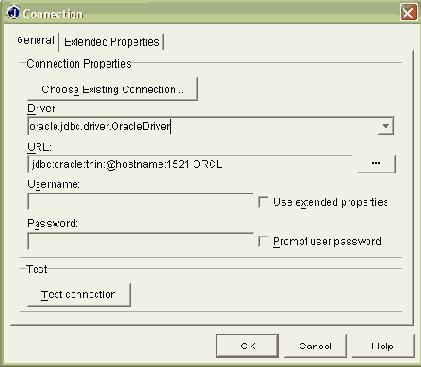Focus the Driver combo box text
The width and height of the screenshot is (421, 367).
click(203, 126)
